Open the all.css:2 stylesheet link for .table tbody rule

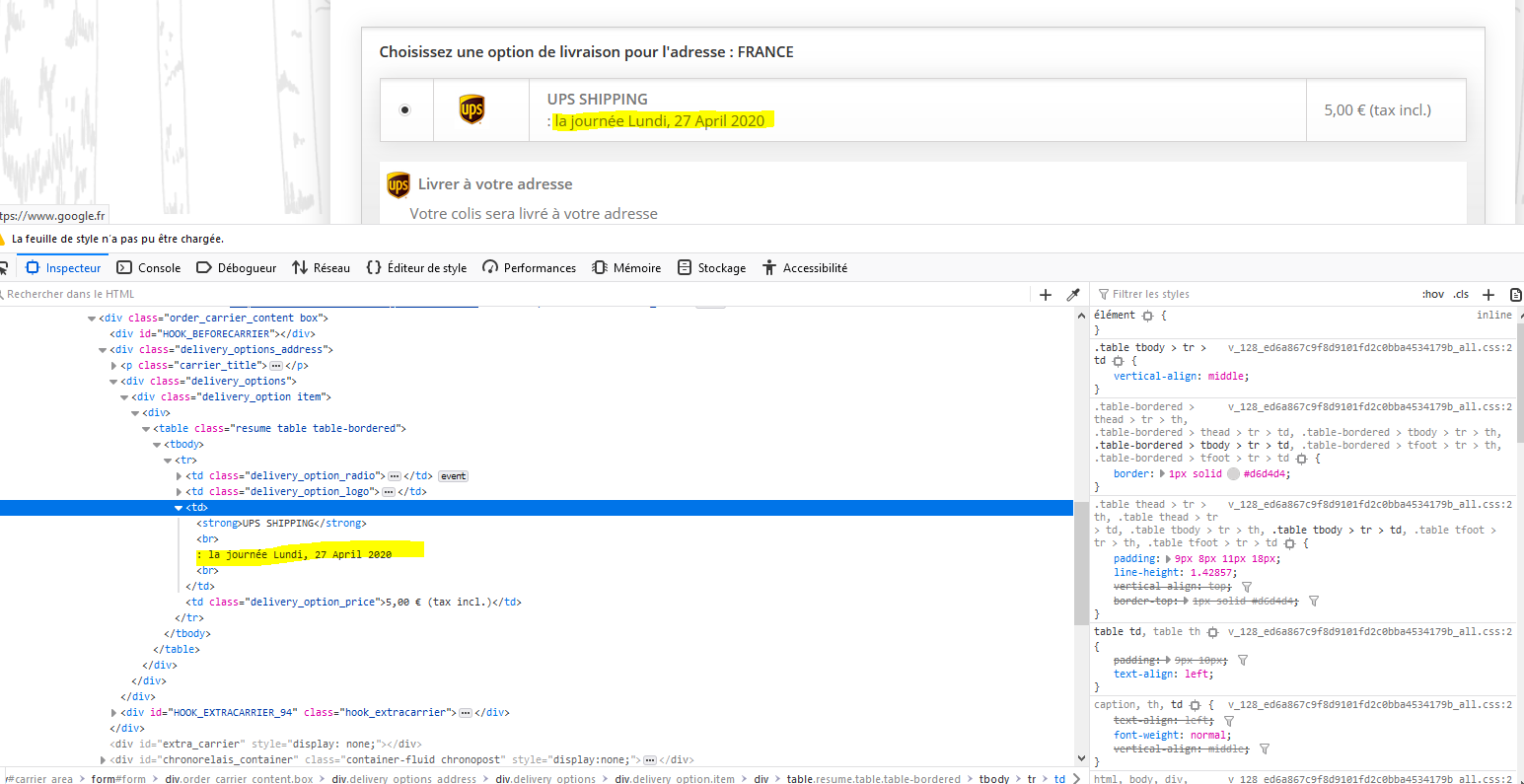[x=1370, y=347]
